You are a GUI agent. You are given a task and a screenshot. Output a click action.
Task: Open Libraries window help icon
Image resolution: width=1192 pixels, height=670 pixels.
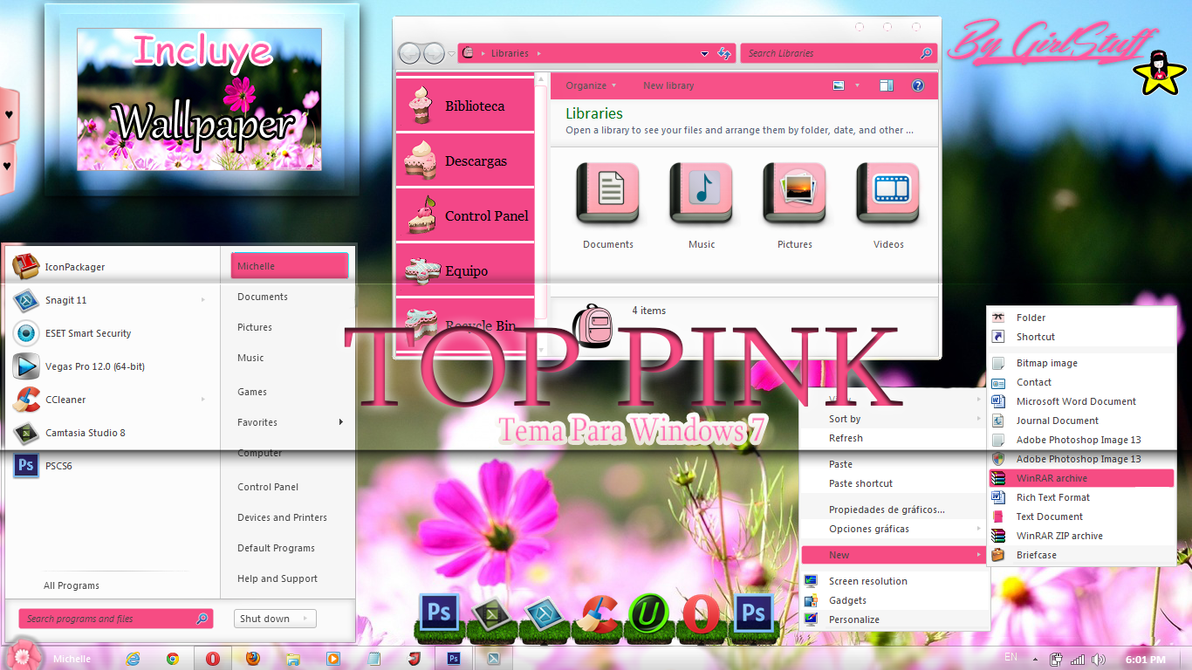918,85
